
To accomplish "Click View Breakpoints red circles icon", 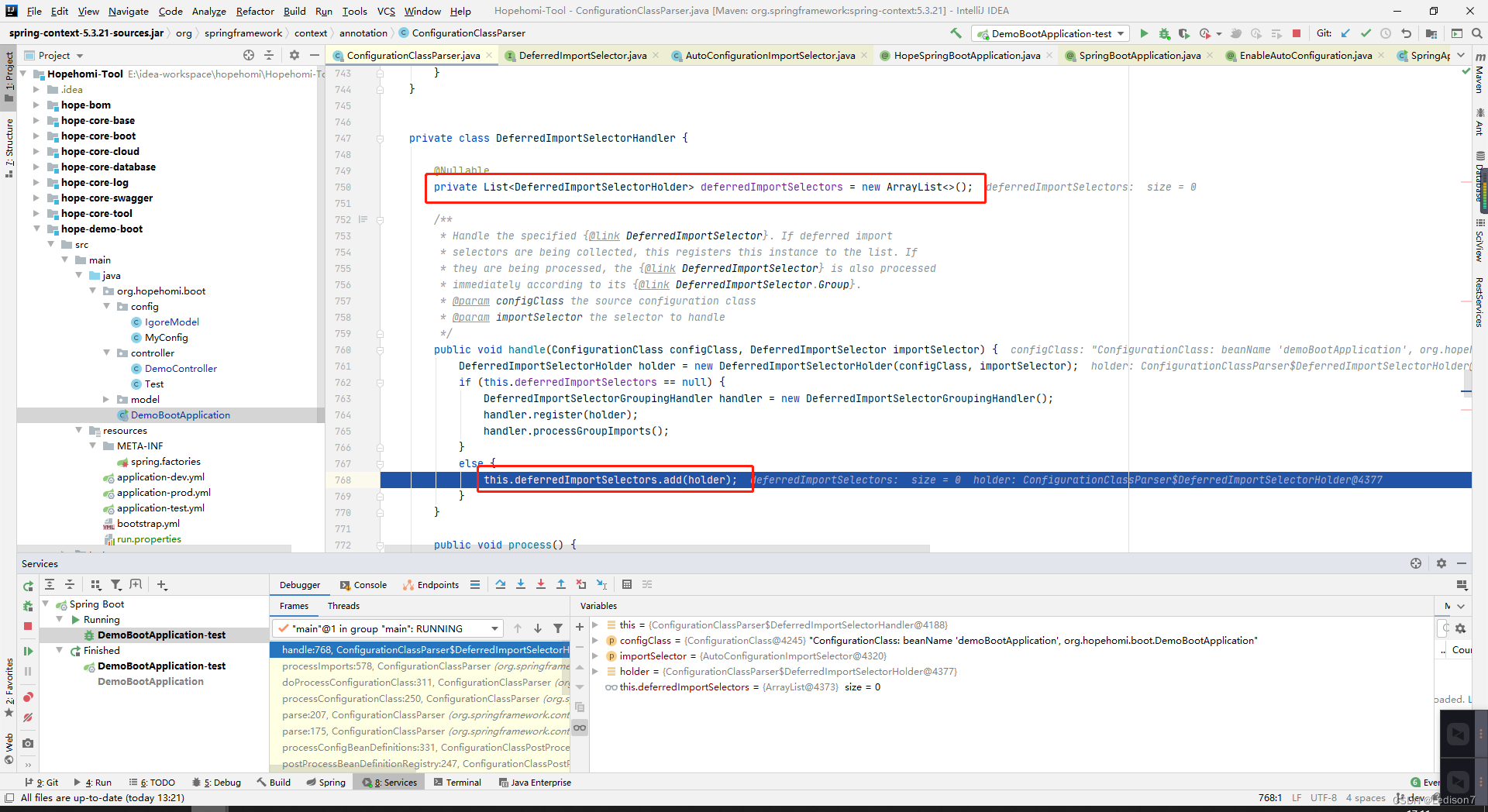I will coord(28,697).
